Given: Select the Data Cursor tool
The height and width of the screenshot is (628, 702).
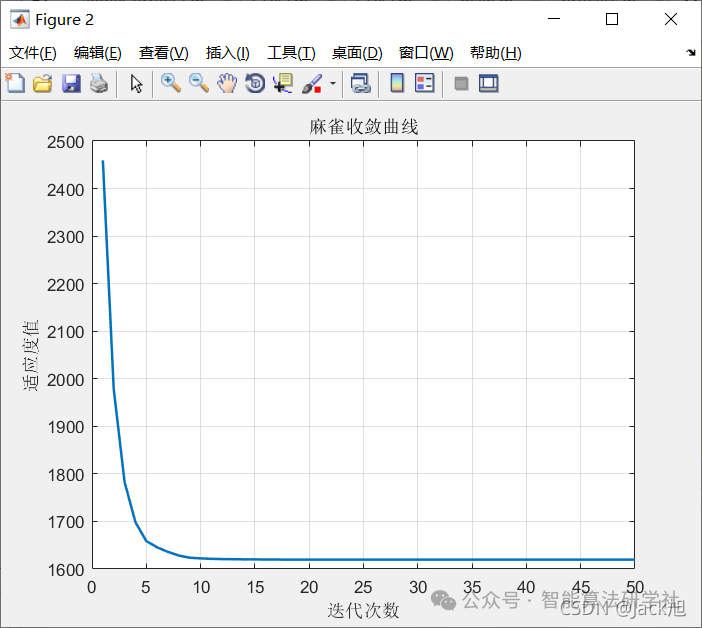Looking at the screenshot, I should pyautogui.click(x=283, y=83).
